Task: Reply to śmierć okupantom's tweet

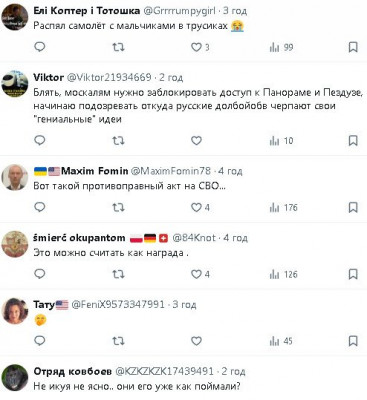Action: point(40,274)
